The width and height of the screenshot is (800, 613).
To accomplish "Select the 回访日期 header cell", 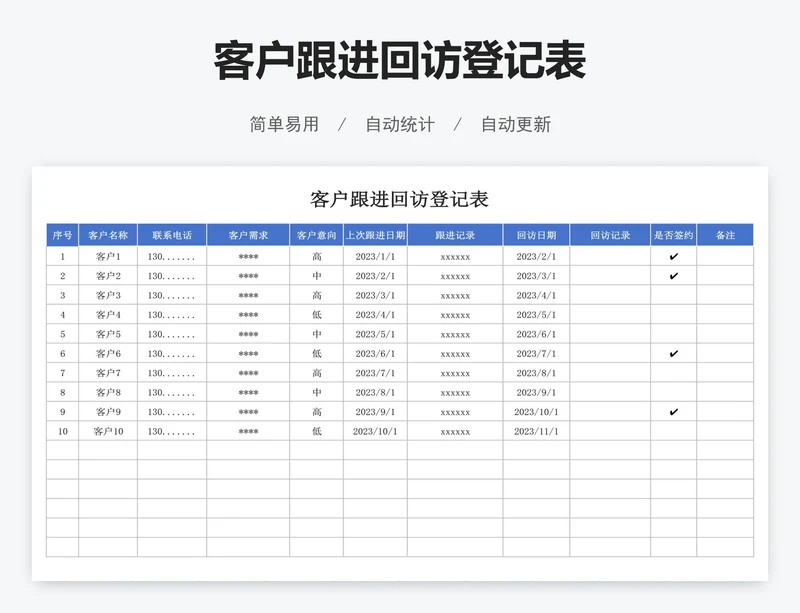I will point(536,235).
